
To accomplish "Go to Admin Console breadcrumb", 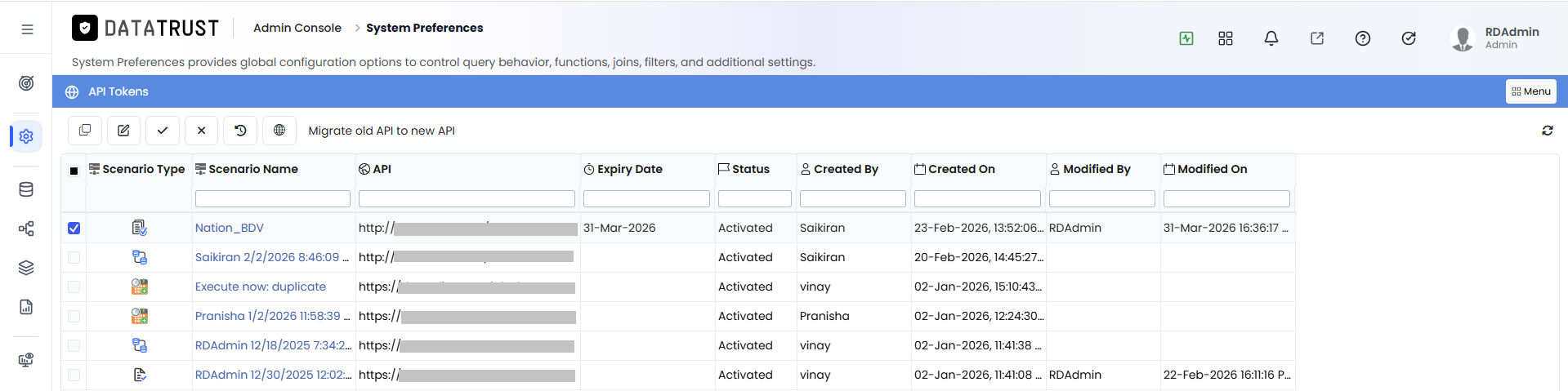I will point(297,28).
